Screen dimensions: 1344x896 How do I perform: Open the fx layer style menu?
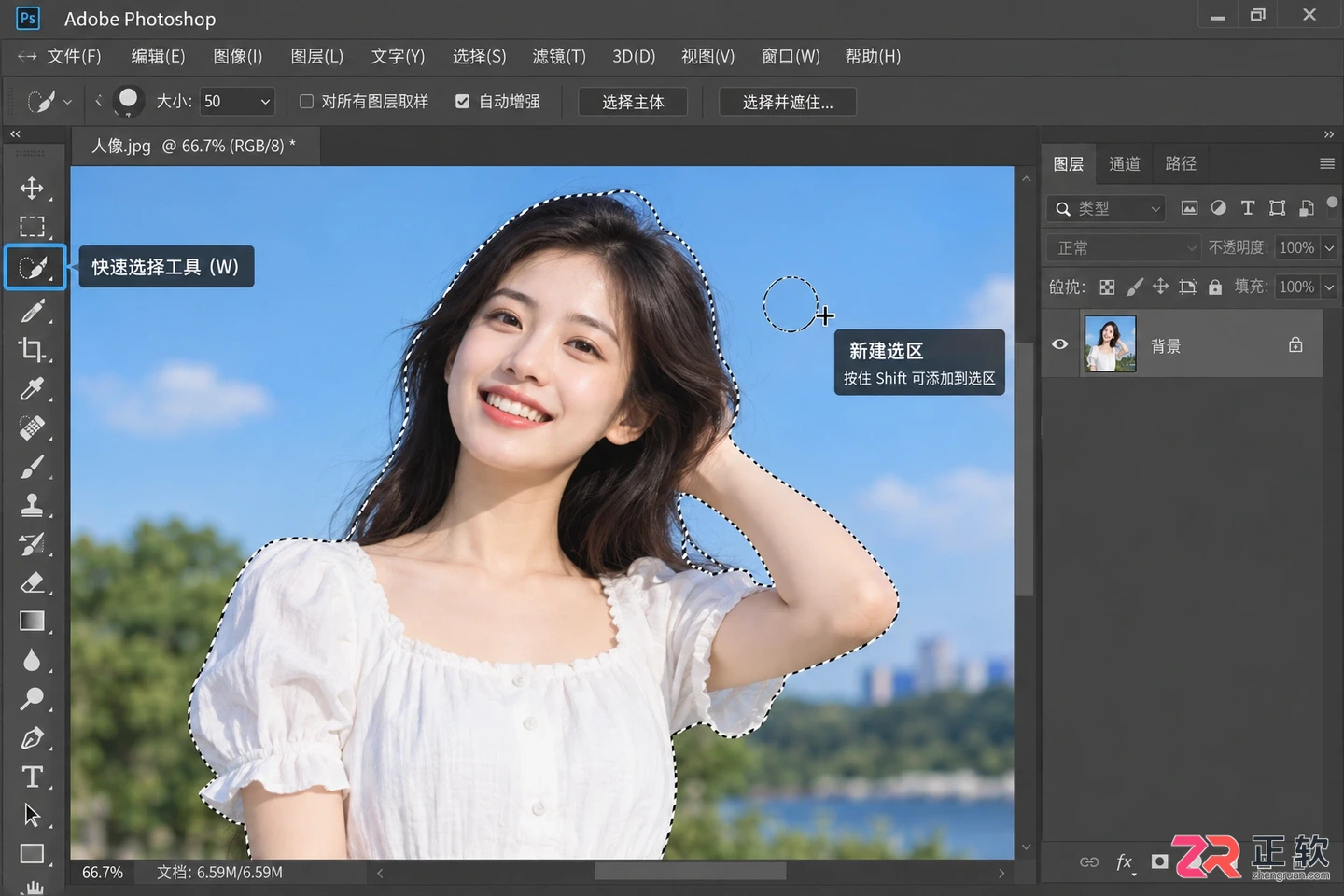pyautogui.click(x=1125, y=861)
